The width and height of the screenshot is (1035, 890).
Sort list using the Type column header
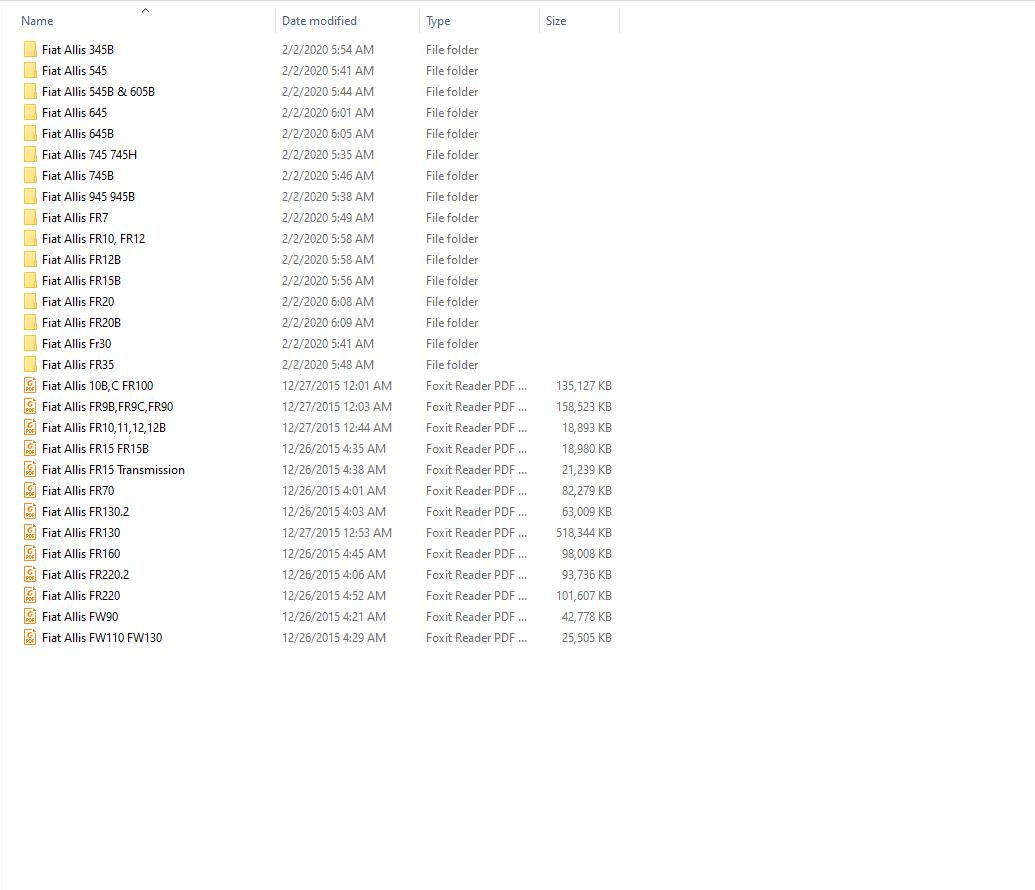tap(438, 21)
